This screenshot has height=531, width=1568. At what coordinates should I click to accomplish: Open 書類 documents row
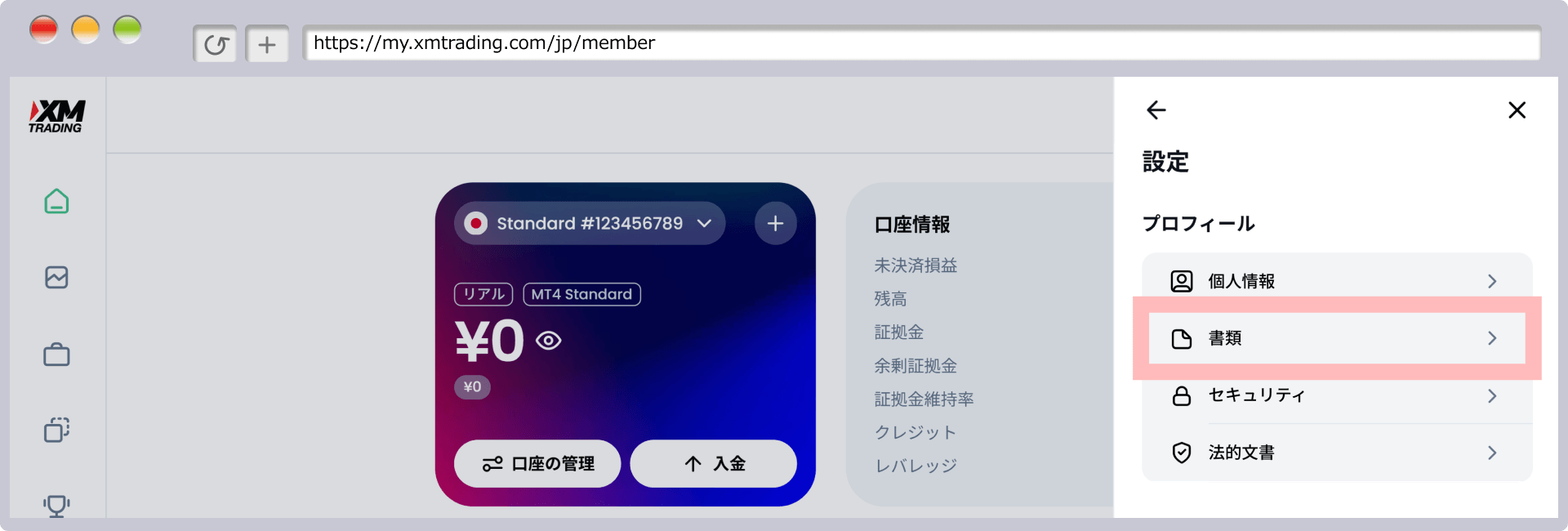click(1337, 338)
